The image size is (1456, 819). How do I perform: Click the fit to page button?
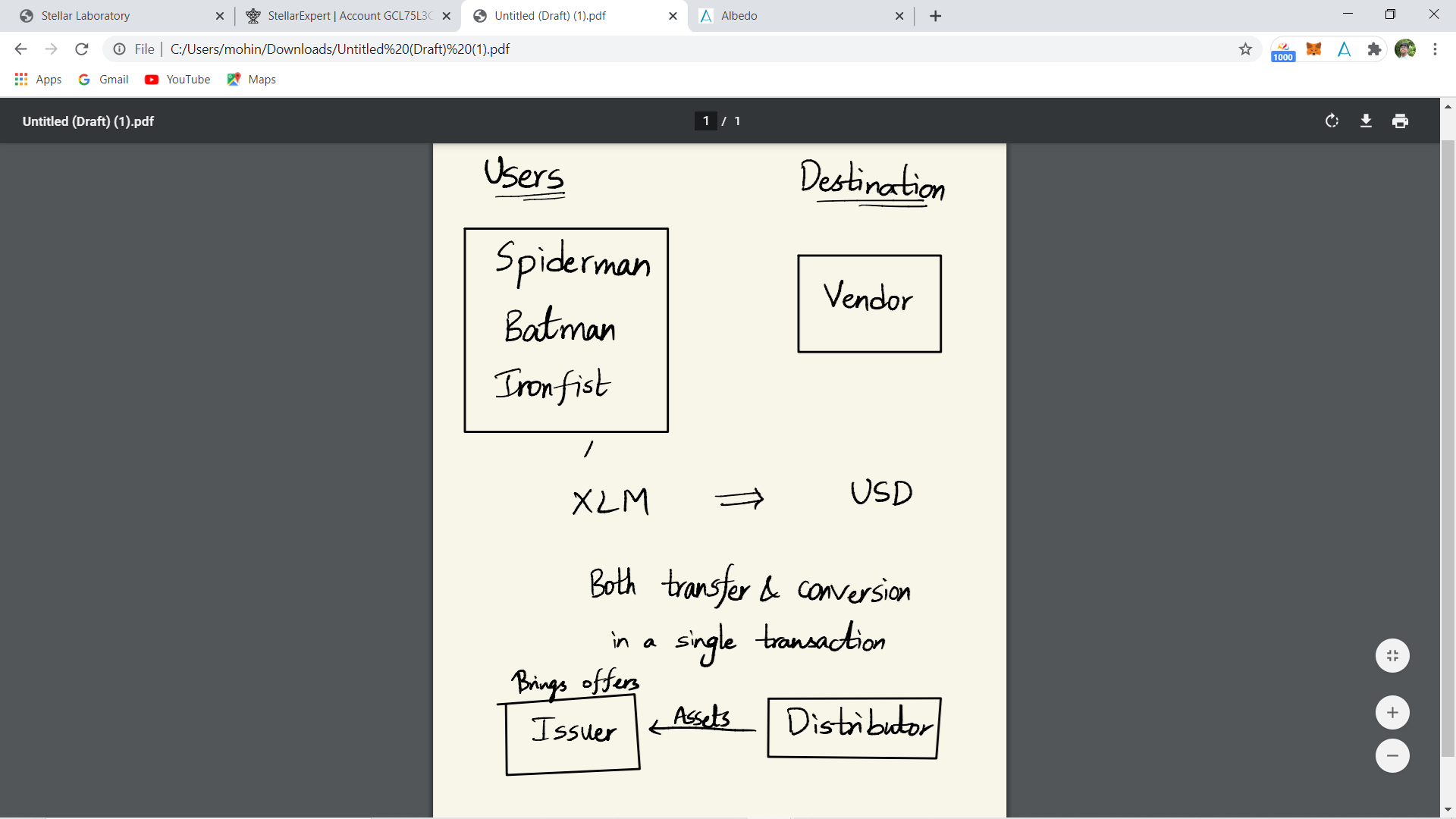(x=1392, y=656)
